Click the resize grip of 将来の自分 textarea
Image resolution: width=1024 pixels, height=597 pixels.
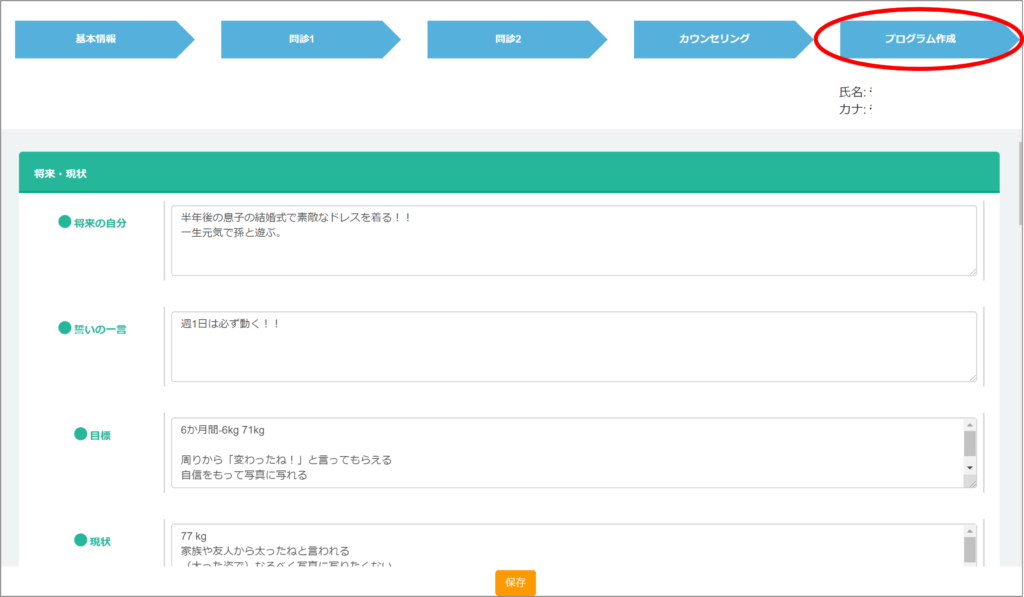[971, 270]
